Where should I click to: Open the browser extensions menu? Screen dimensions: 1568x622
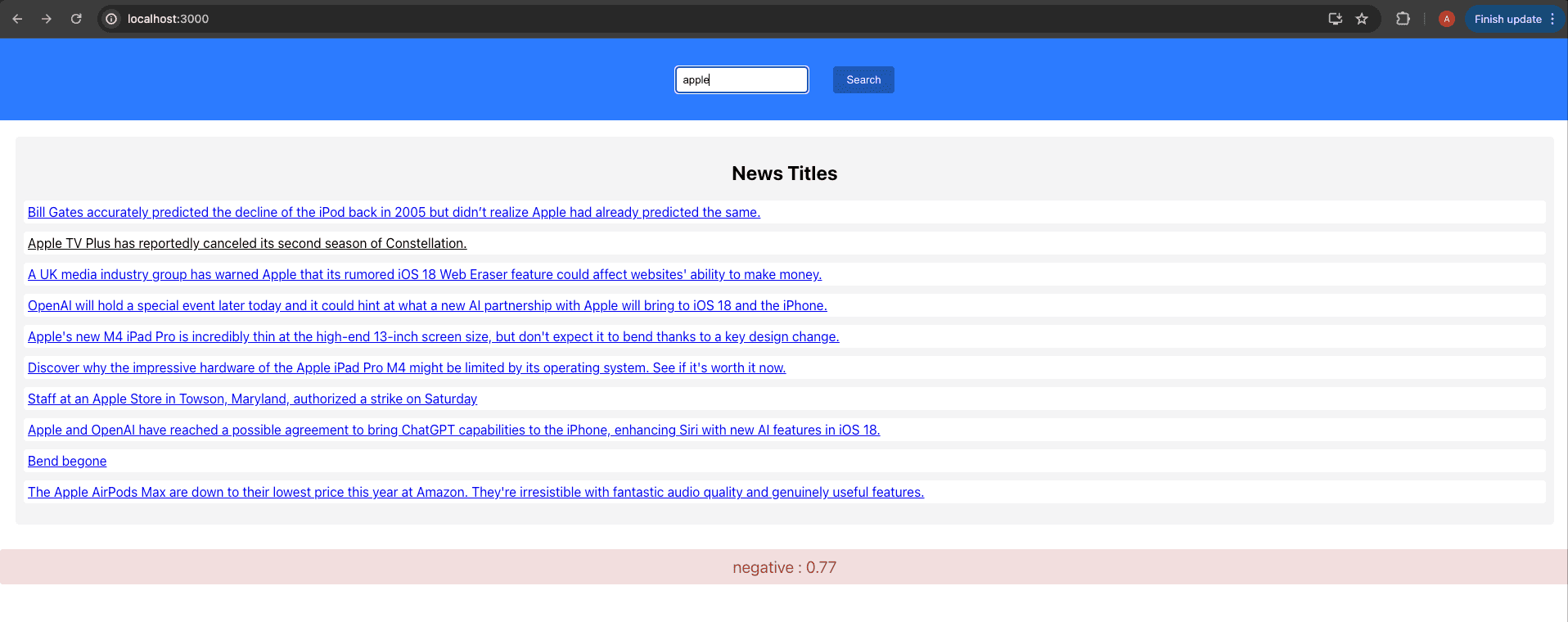1403,19
